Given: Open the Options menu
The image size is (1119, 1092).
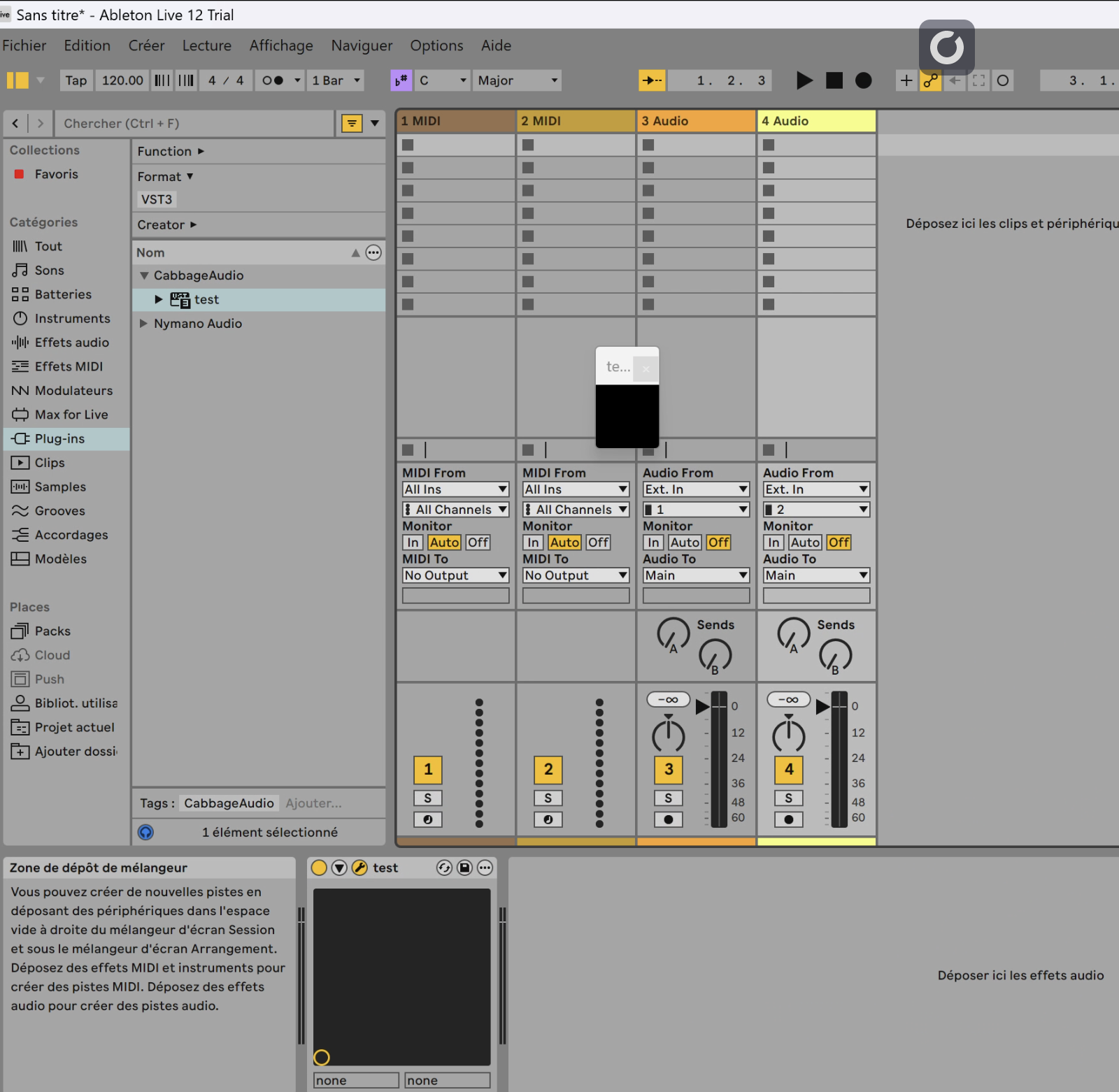Looking at the screenshot, I should click(x=436, y=45).
